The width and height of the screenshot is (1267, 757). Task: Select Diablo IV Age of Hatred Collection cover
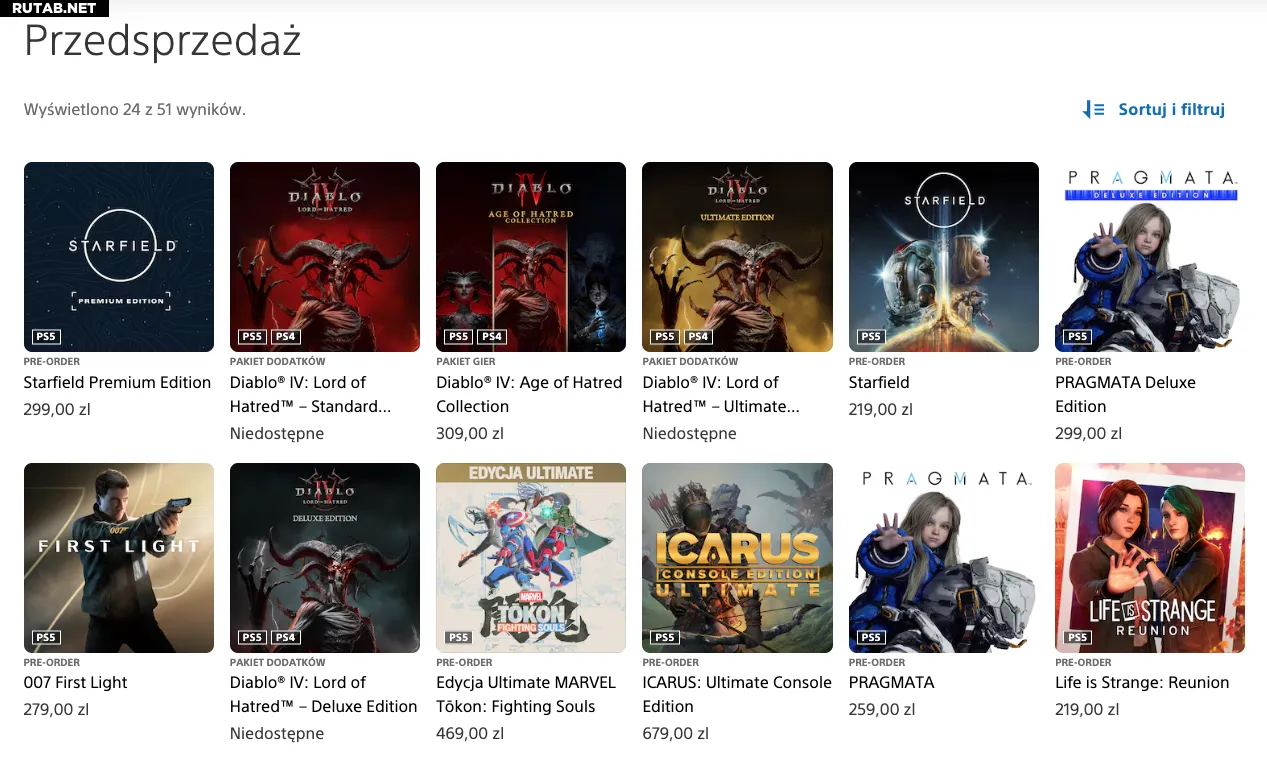tap(531, 257)
